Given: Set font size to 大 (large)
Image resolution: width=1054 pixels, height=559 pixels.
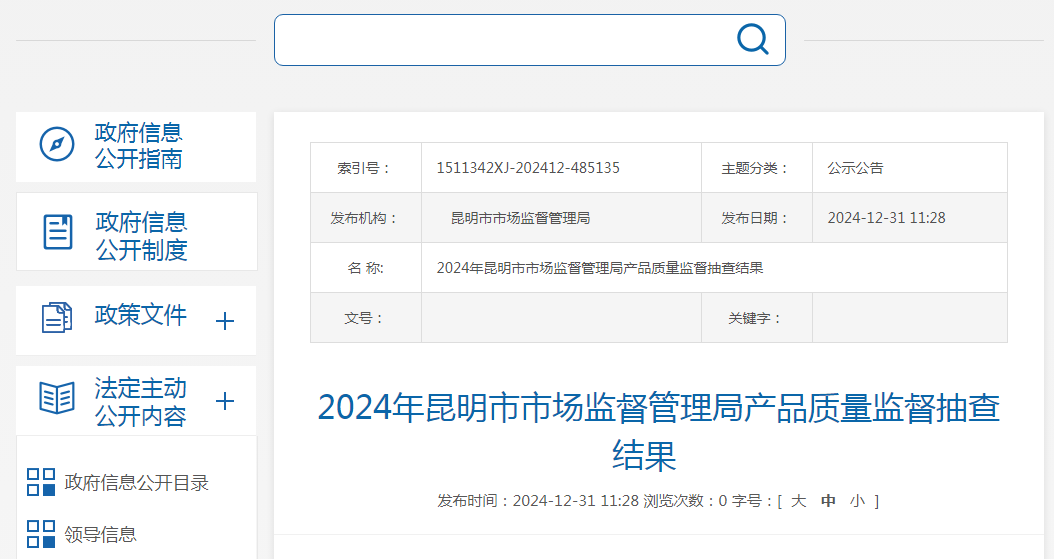Looking at the screenshot, I should (x=798, y=501).
